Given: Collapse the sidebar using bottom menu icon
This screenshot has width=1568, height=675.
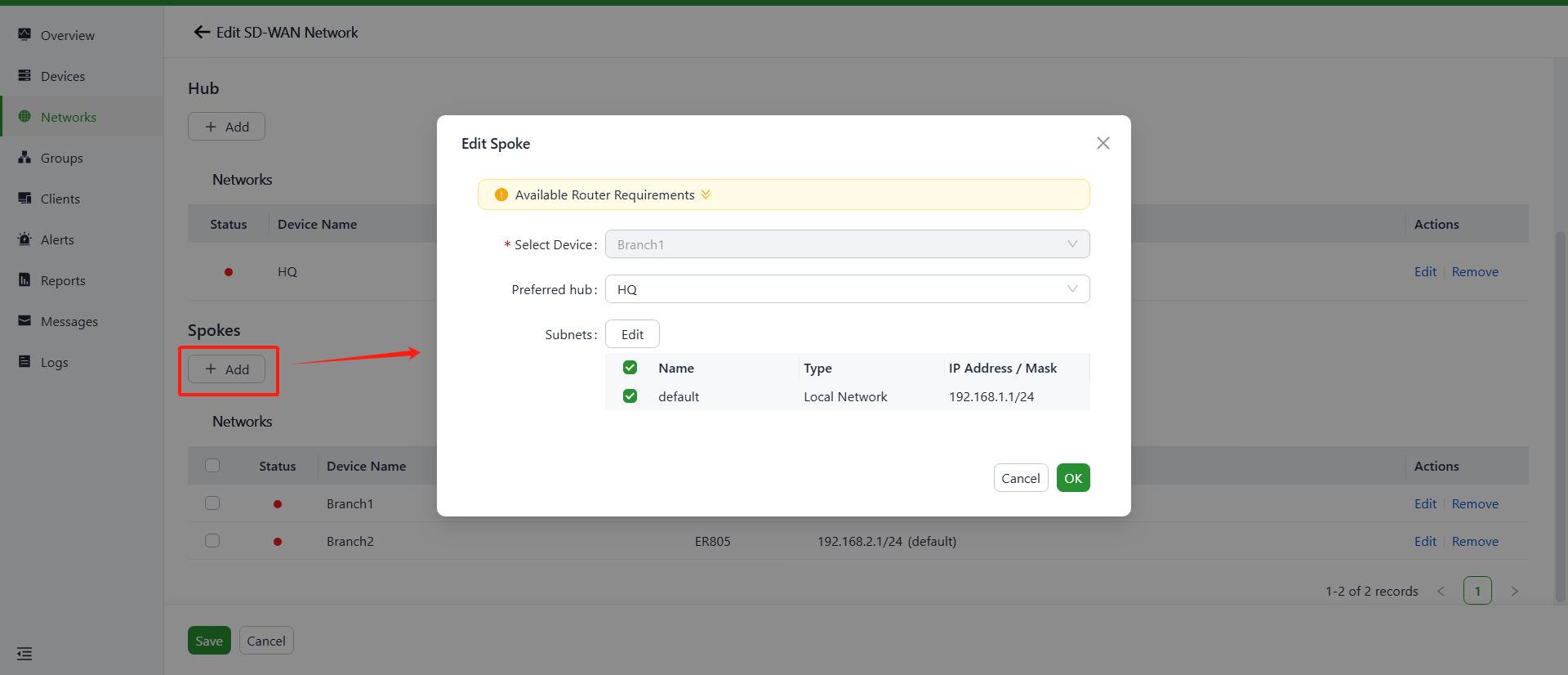Looking at the screenshot, I should 24,654.
